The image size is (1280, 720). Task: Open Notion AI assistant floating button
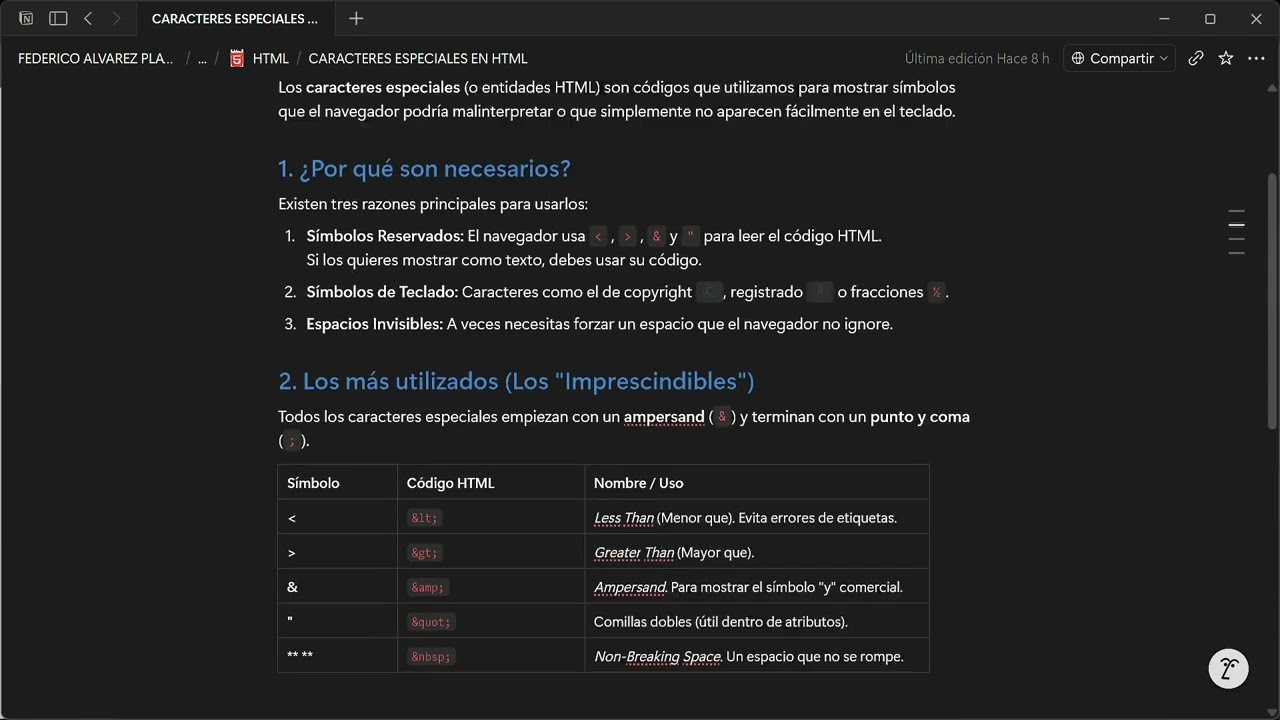1229,669
